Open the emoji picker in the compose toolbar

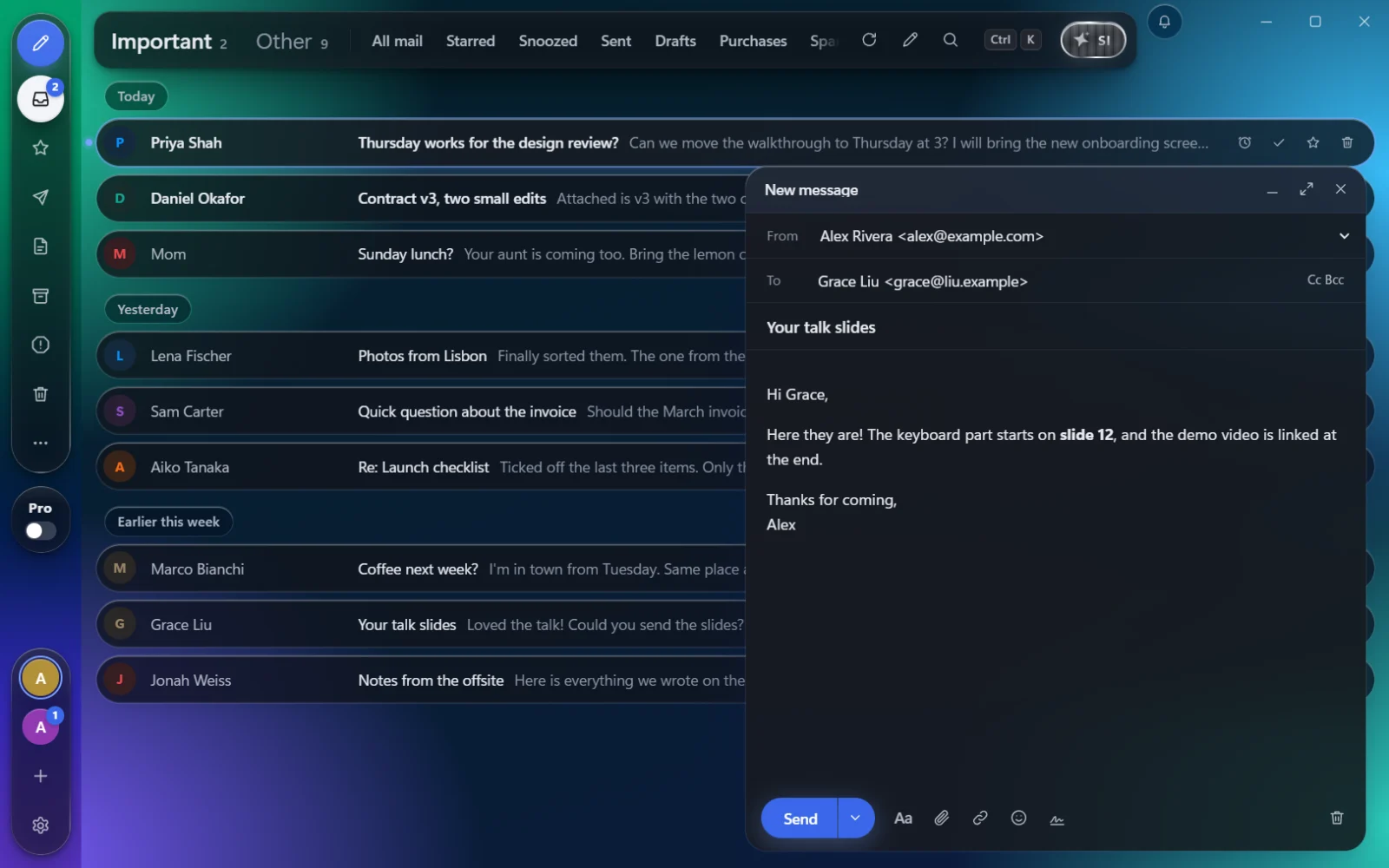point(1018,818)
